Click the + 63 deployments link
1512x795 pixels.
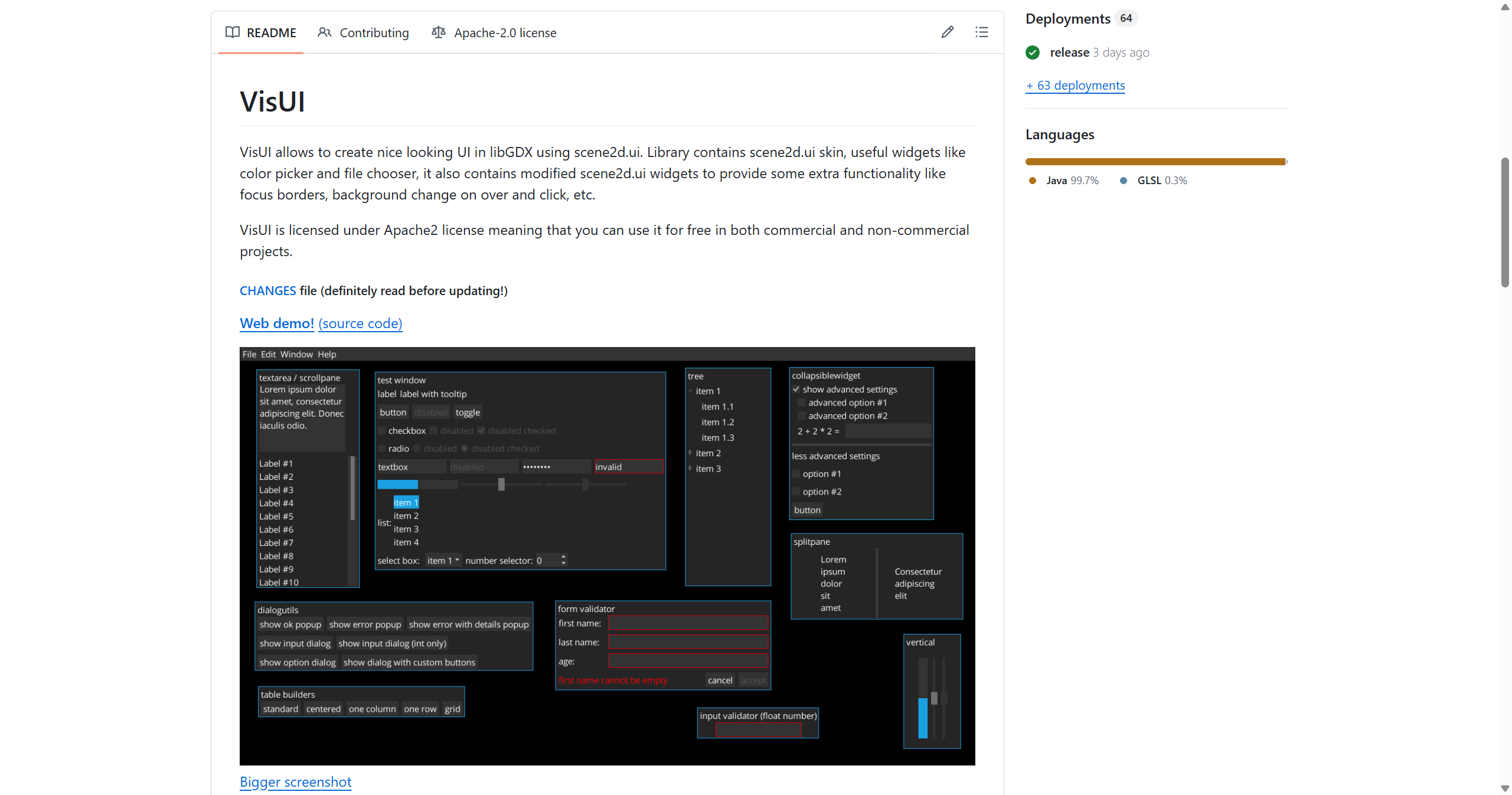[x=1075, y=86]
